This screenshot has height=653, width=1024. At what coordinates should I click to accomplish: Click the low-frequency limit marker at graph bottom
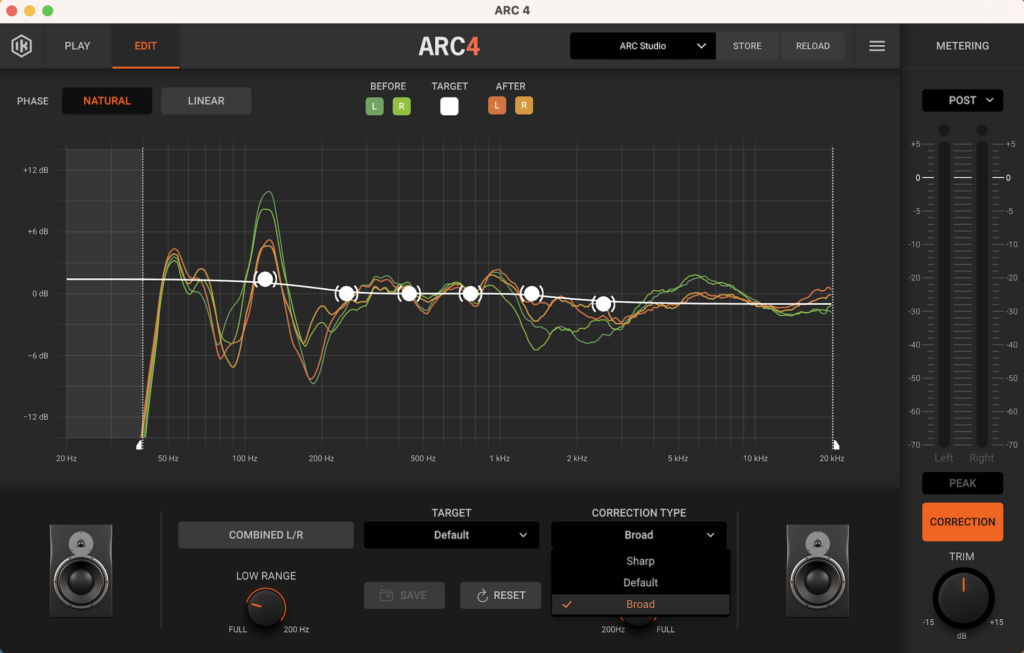pos(141,445)
